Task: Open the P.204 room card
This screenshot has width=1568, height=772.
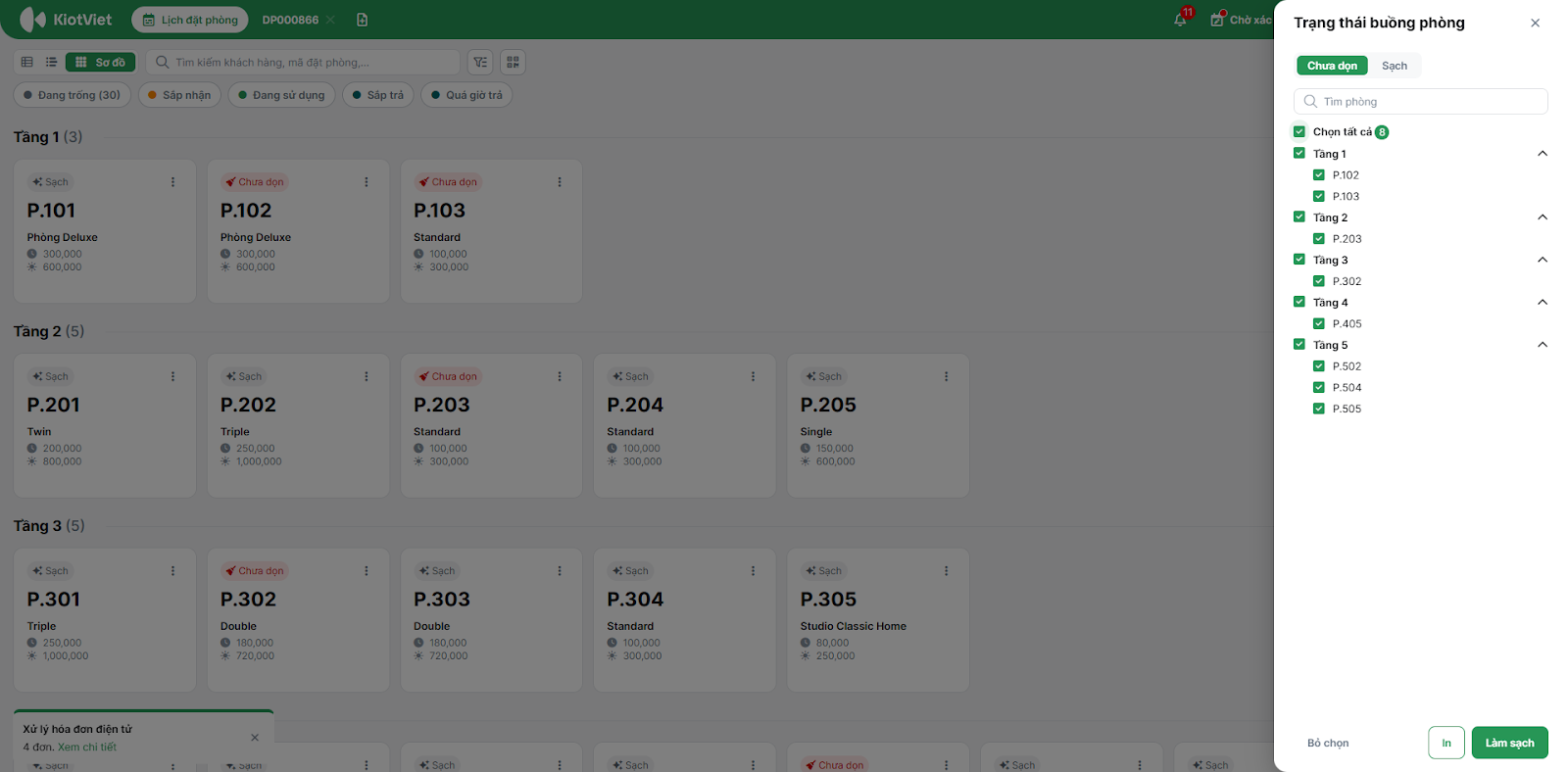Action: click(684, 425)
